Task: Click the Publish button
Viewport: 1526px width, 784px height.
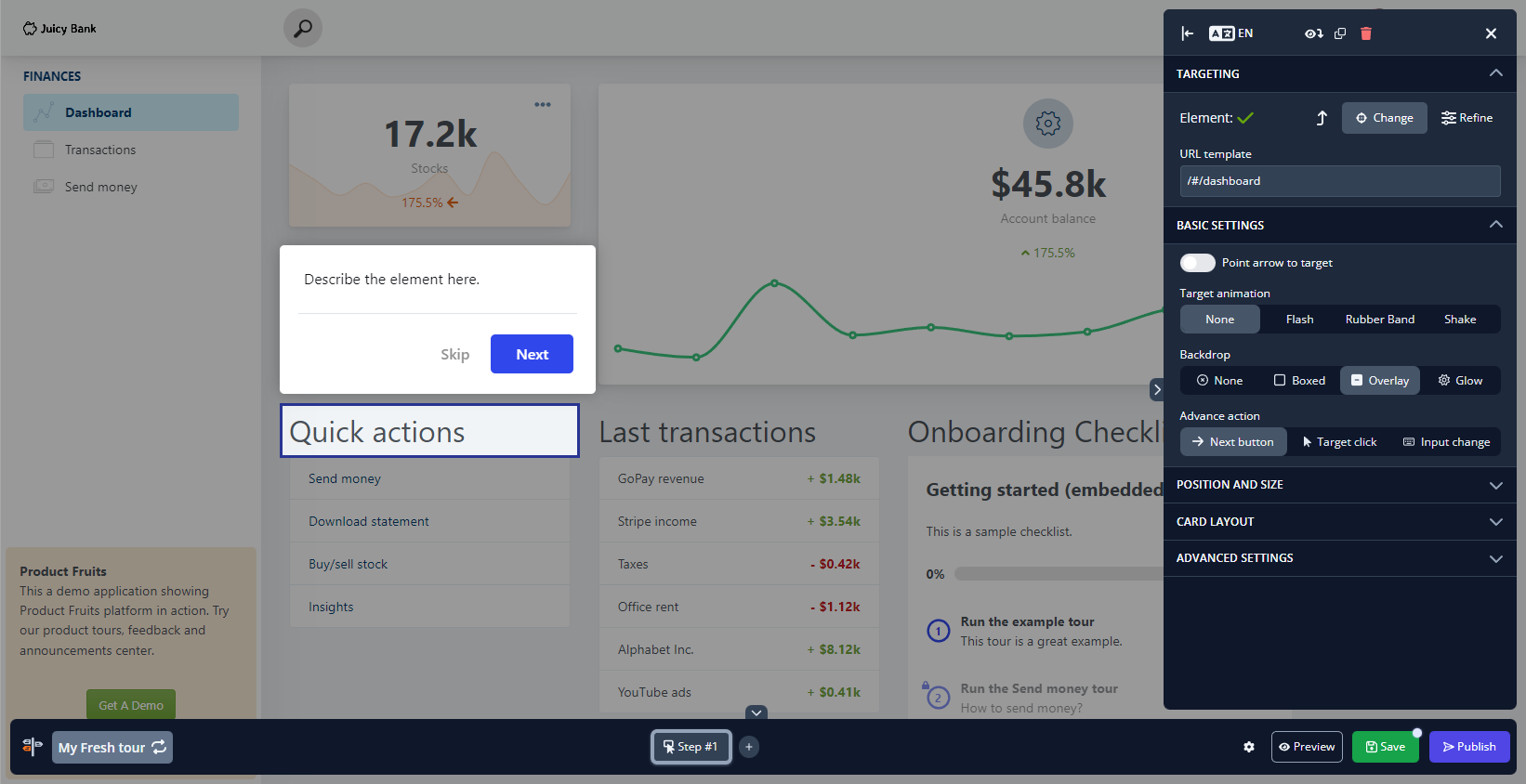Action: [1468, 747]
